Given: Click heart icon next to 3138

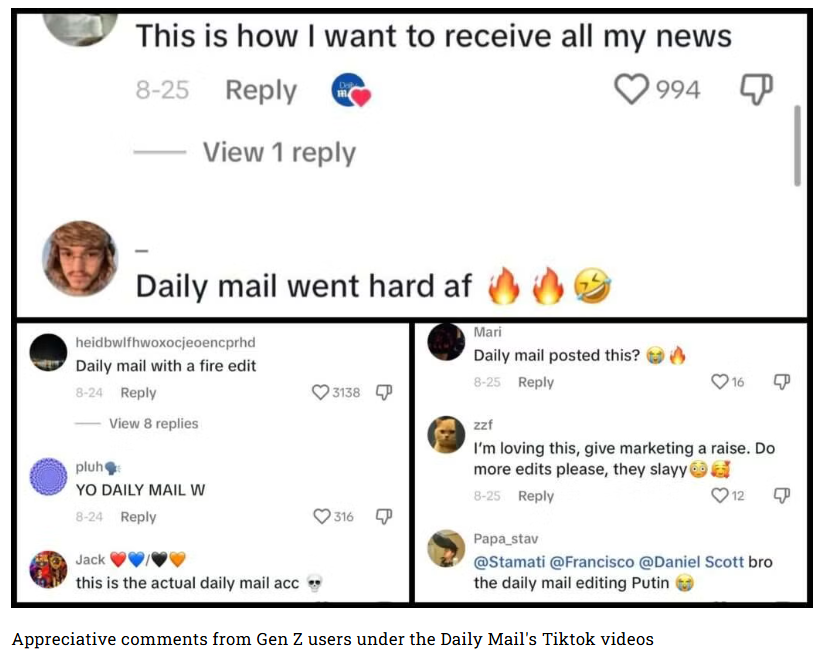Looking at the screenshot, I should point(320,393).
